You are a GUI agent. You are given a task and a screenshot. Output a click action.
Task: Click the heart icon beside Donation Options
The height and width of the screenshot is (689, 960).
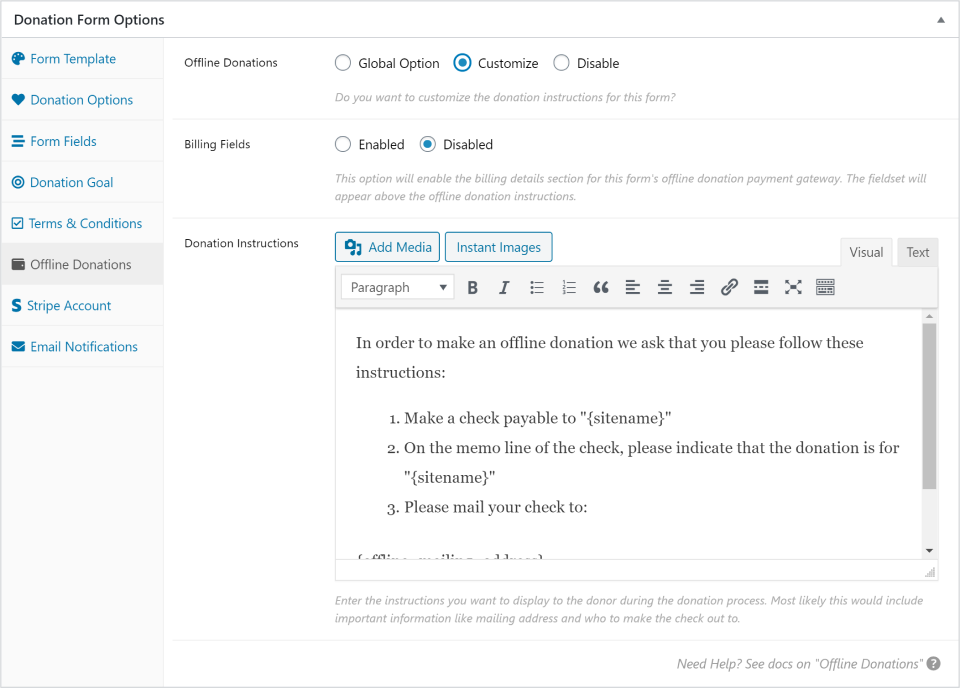tap(18, 99)
